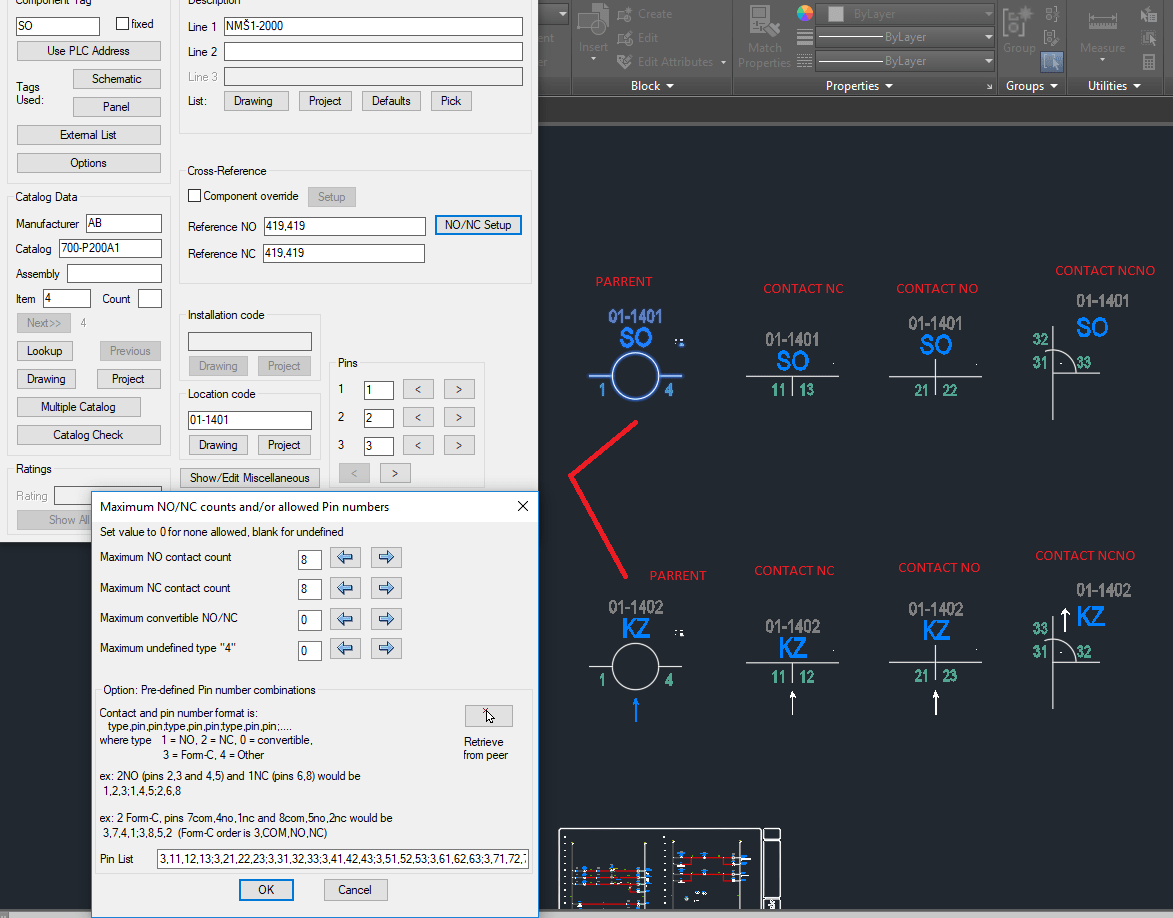Click the Catalog Check button
Image resolution: width=1173 pixels, height=918 pixels.
[88, 435]
